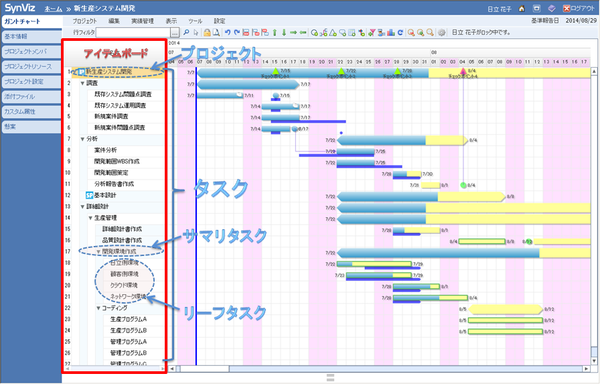Click the SP icon beside 基本設計 row

pyautogui.click(x=89, y=195)
